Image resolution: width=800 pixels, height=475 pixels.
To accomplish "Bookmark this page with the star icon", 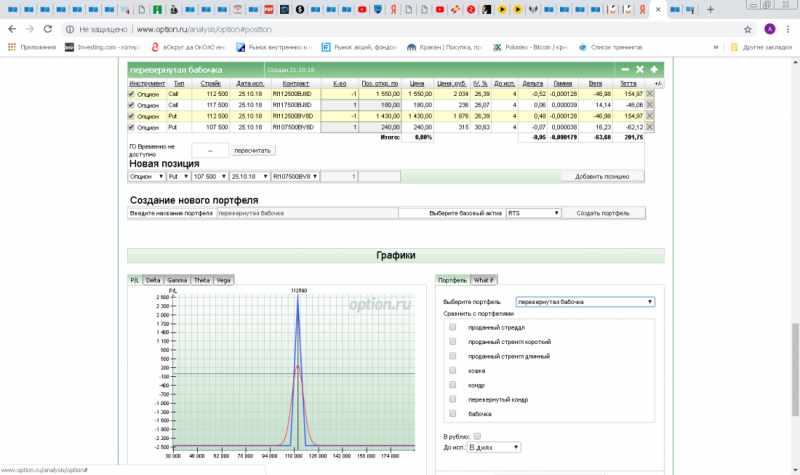I will tap(747, 30).
